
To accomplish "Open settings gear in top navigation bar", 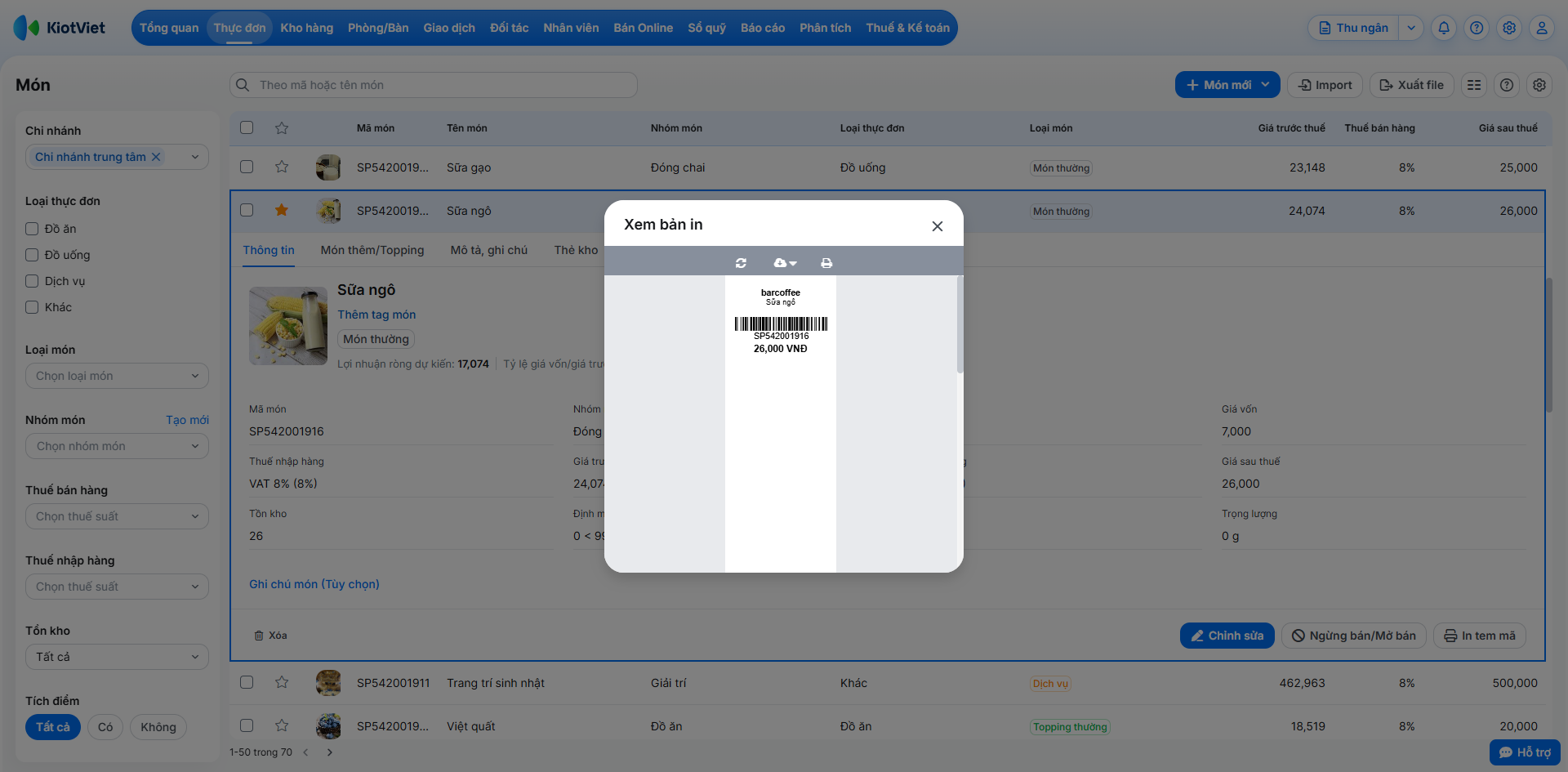I will (x=1509, y=28).
